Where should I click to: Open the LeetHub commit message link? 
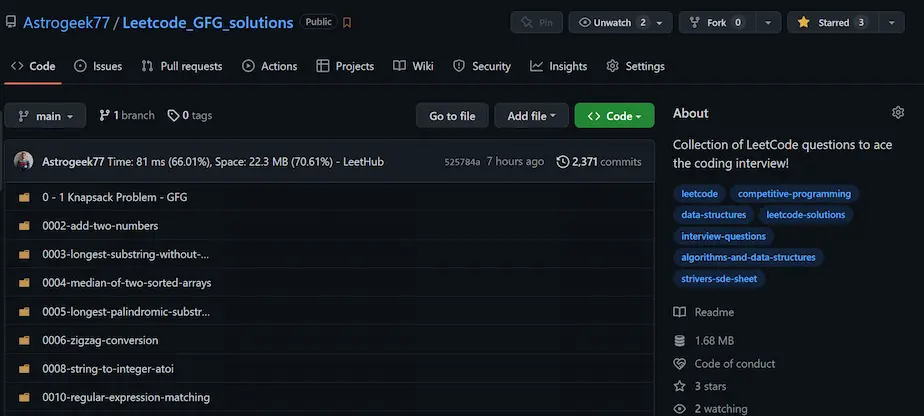(246, 161)
